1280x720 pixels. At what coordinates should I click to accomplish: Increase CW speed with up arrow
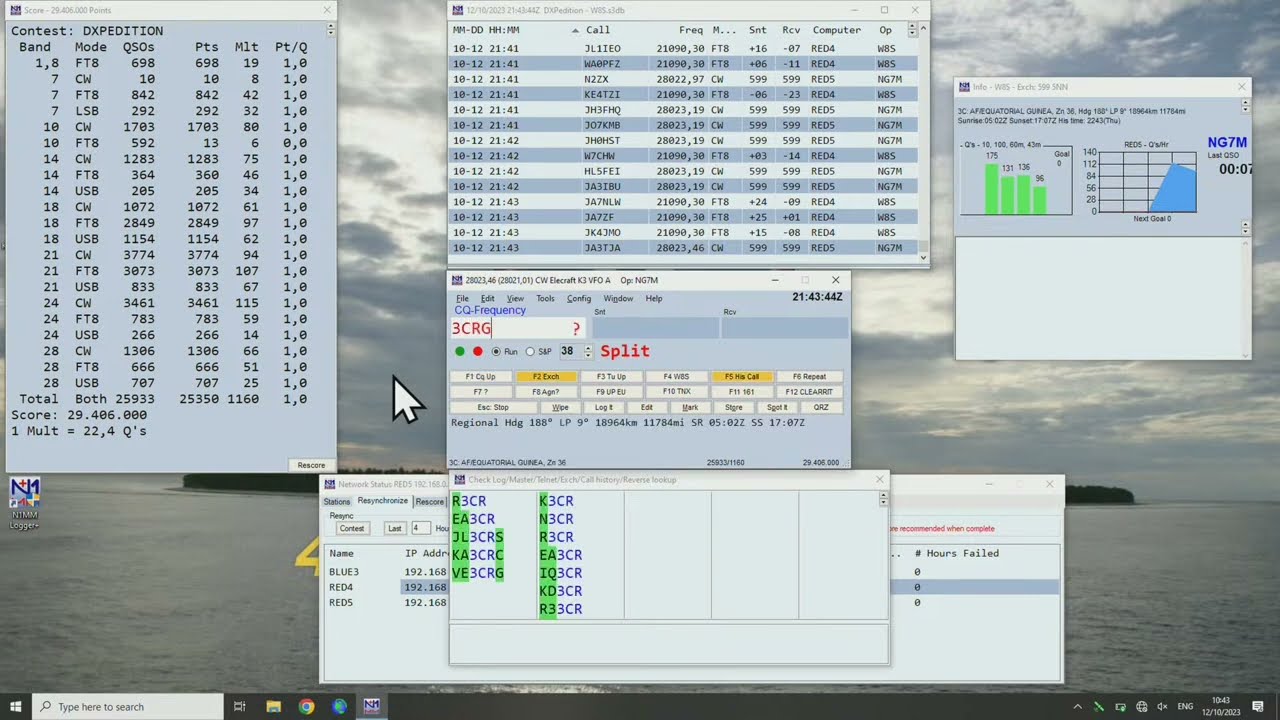click(588, 348)
